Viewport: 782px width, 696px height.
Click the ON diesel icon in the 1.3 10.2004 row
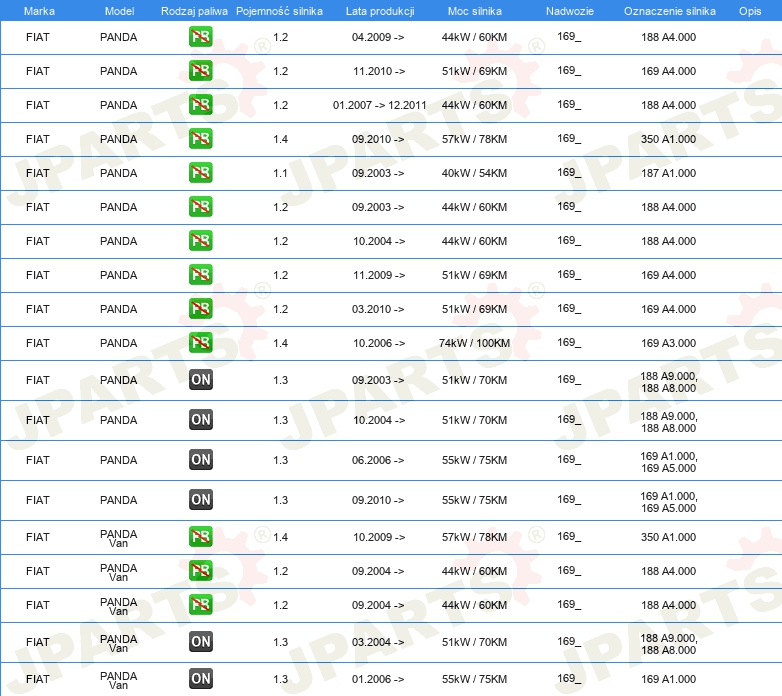(x=201, y=420)
